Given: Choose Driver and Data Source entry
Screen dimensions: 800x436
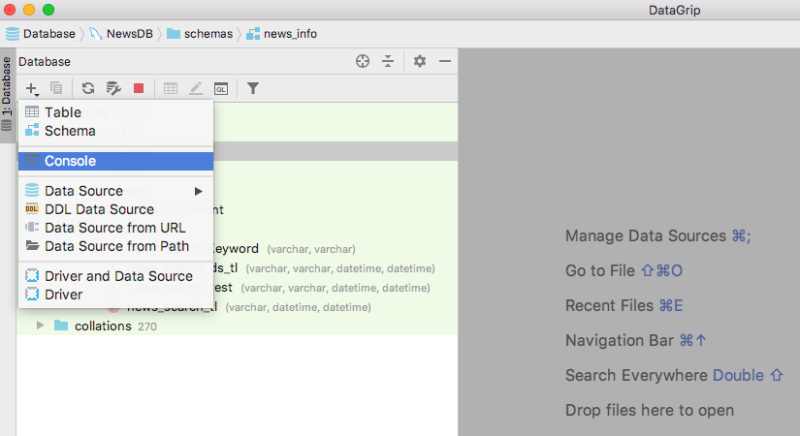Looking at the screenshot, I should (x=115, y=276).
